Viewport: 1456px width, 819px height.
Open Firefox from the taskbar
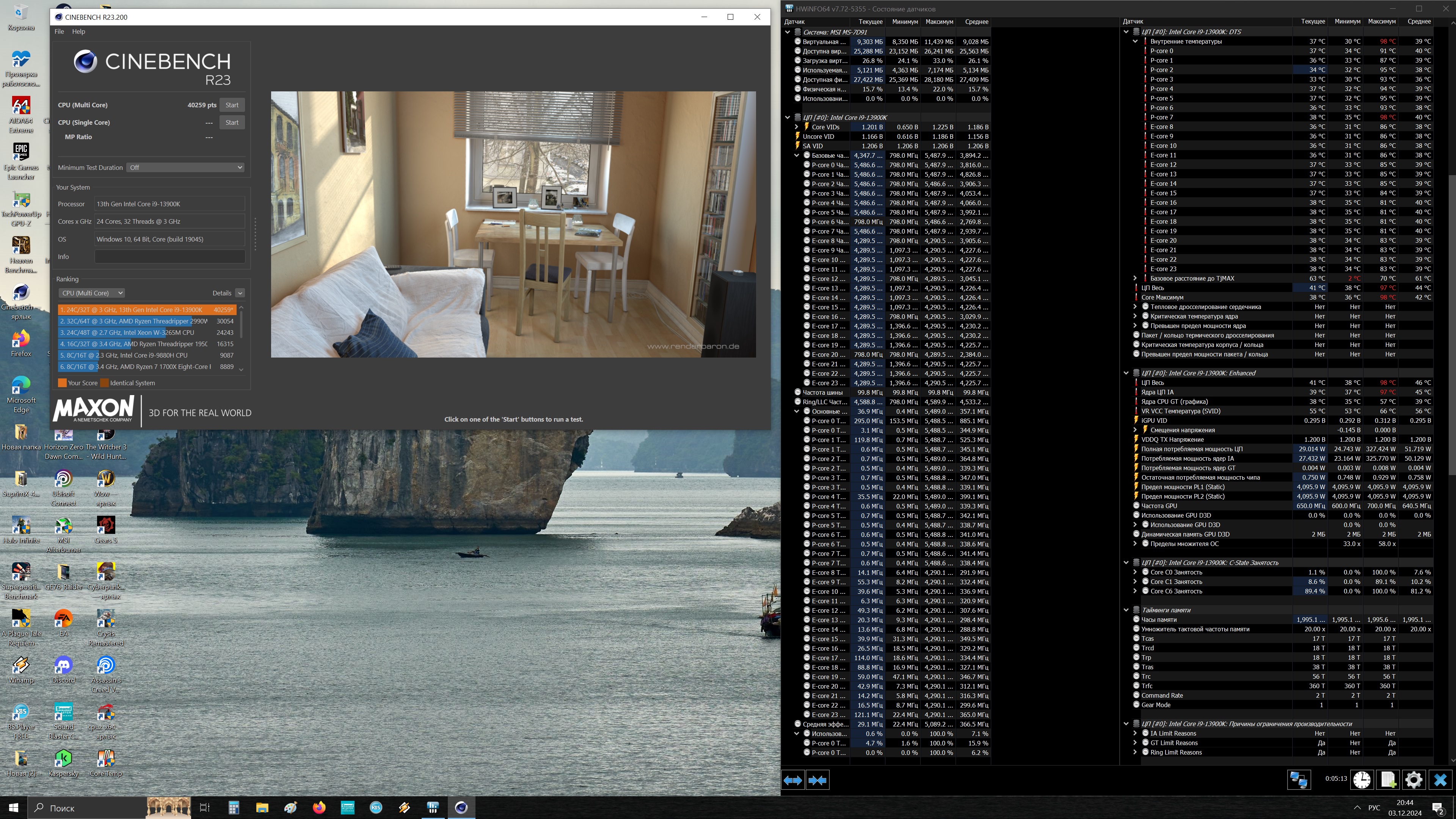[x=319, y=807]
